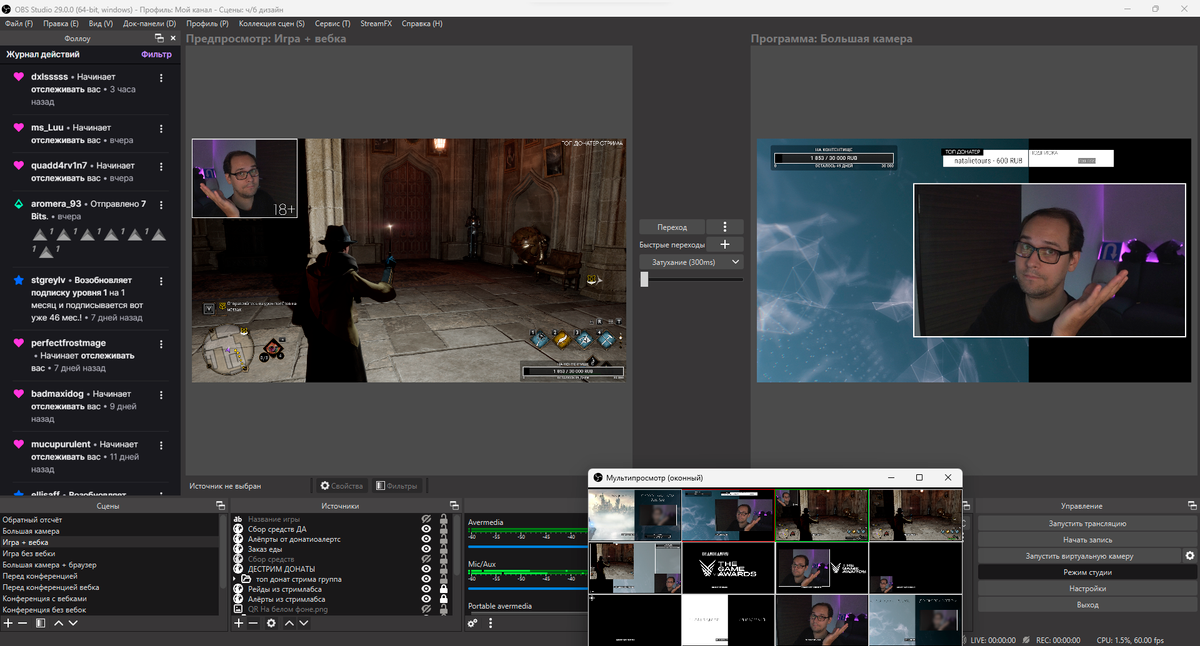
Task: Open options menu for badmaxidog event
Action: click(161, 395)
